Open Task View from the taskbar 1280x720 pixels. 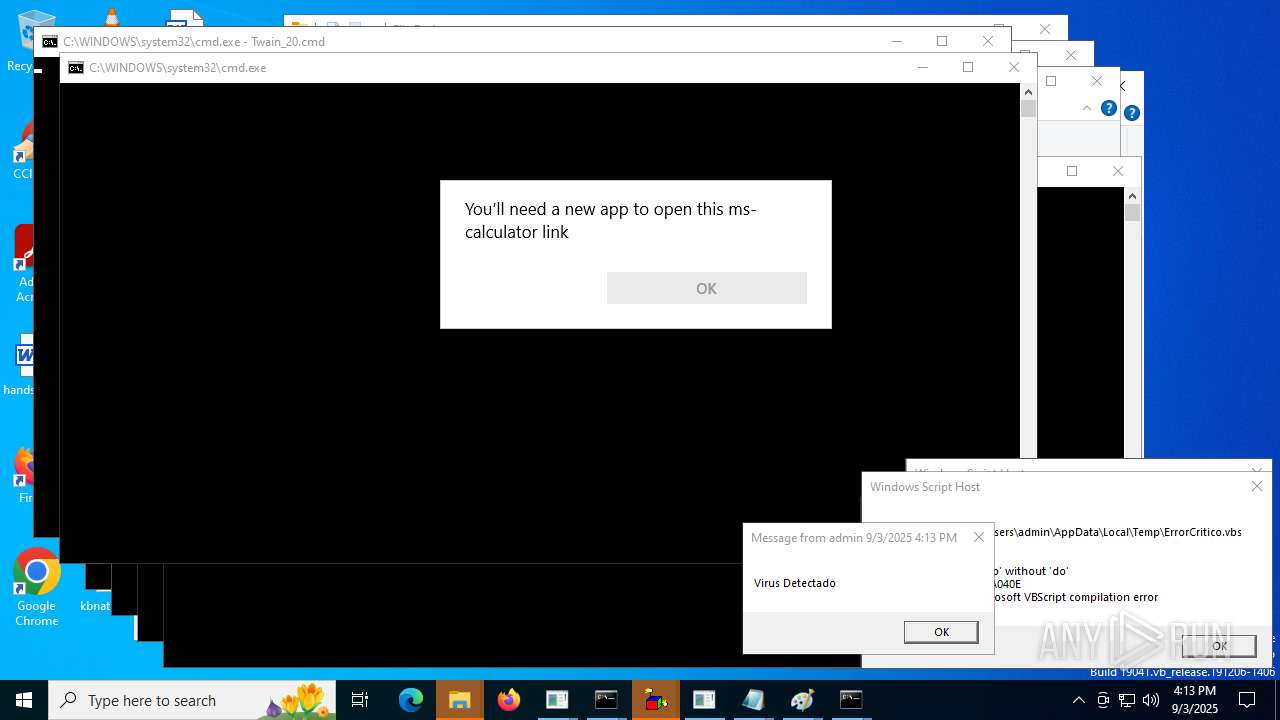click(x=360, y=700)
